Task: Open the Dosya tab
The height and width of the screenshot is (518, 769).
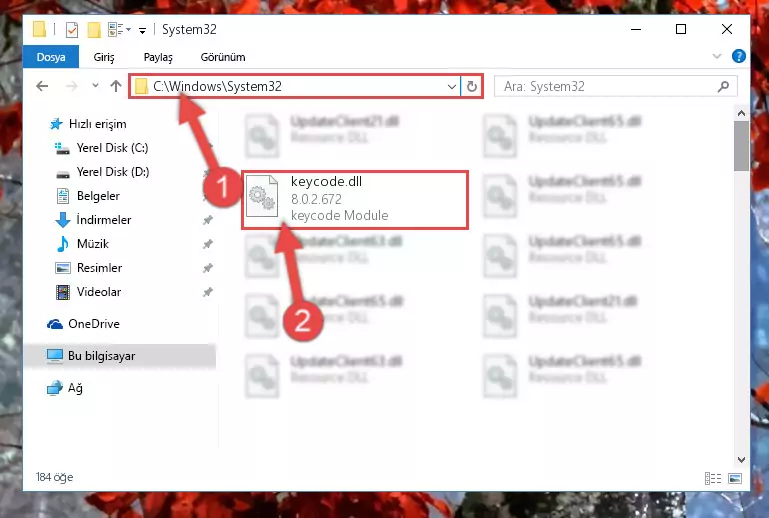Action: coord(51,57)
